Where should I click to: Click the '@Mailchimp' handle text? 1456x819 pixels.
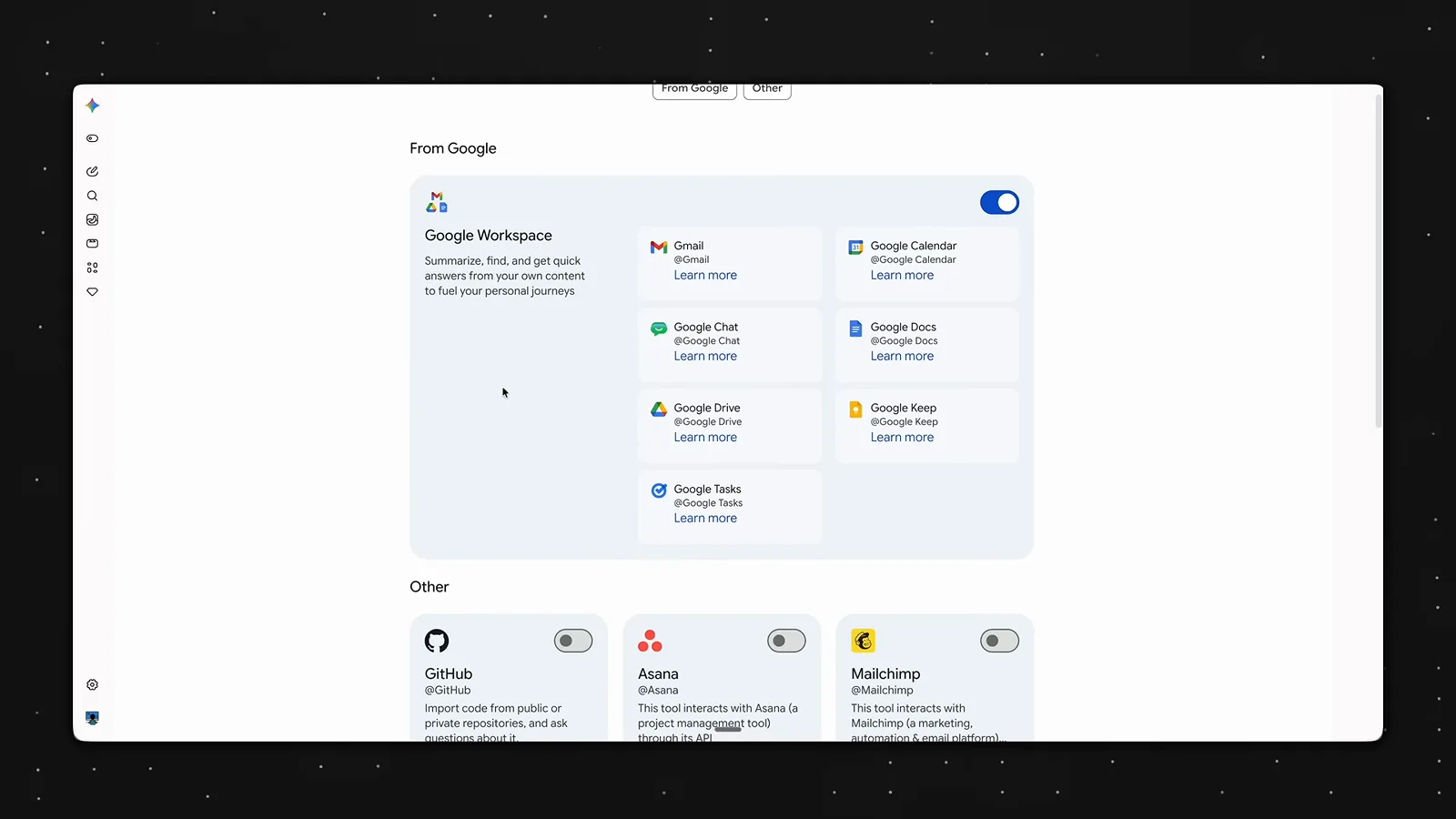[x=882, y=690]
